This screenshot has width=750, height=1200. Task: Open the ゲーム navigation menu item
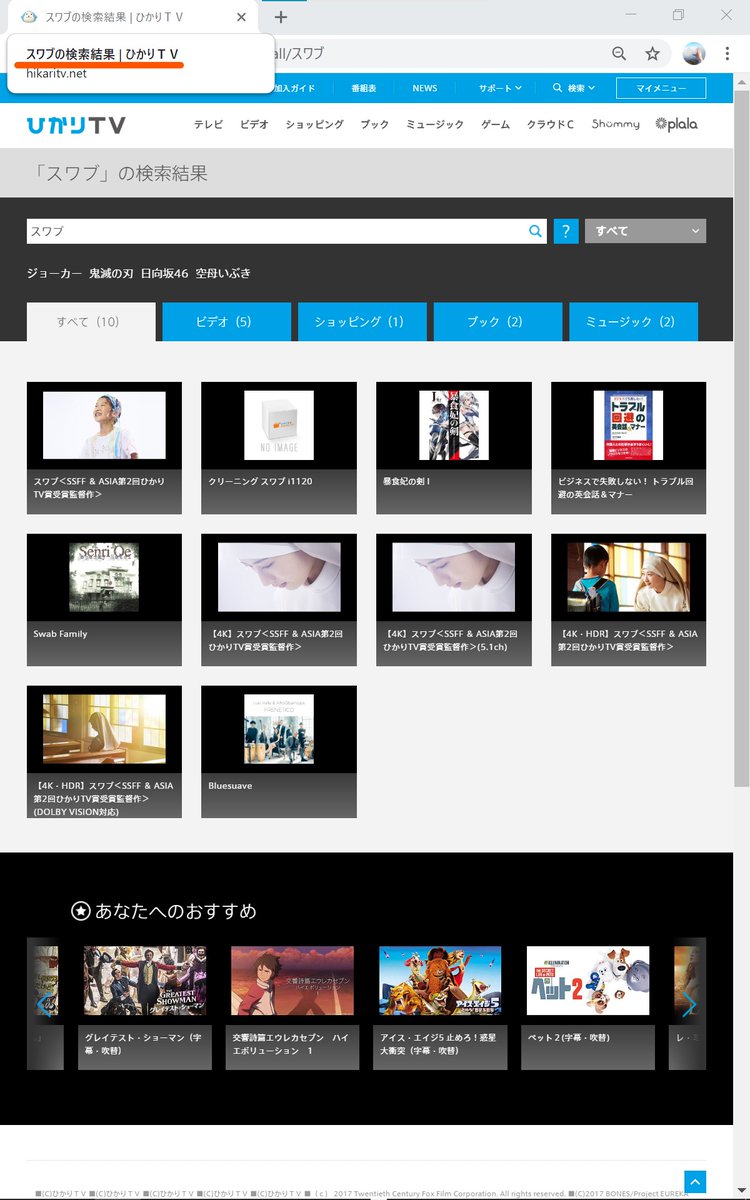tap(495, 124)
